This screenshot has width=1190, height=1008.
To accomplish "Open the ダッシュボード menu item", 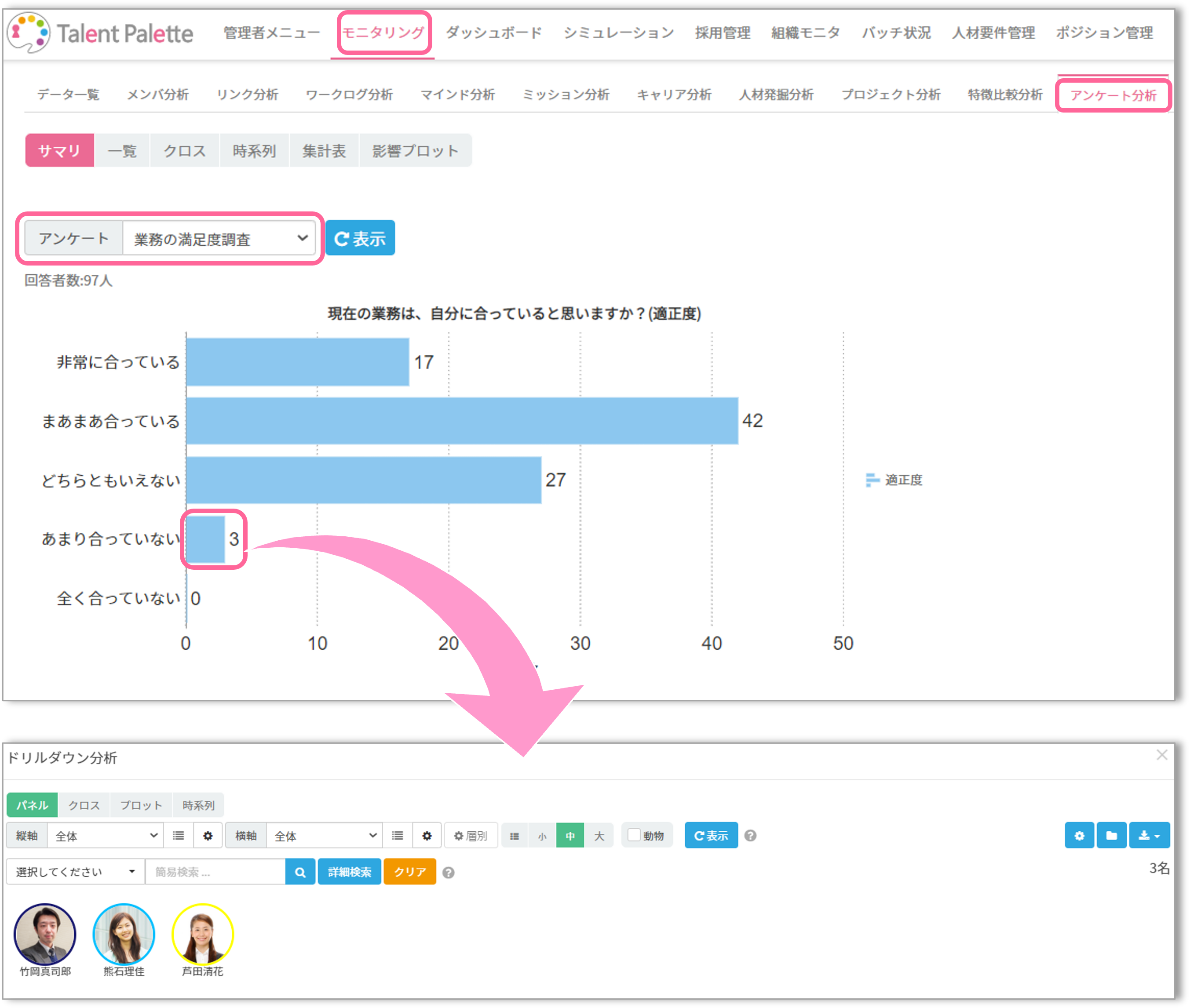I will coord(494,33).
